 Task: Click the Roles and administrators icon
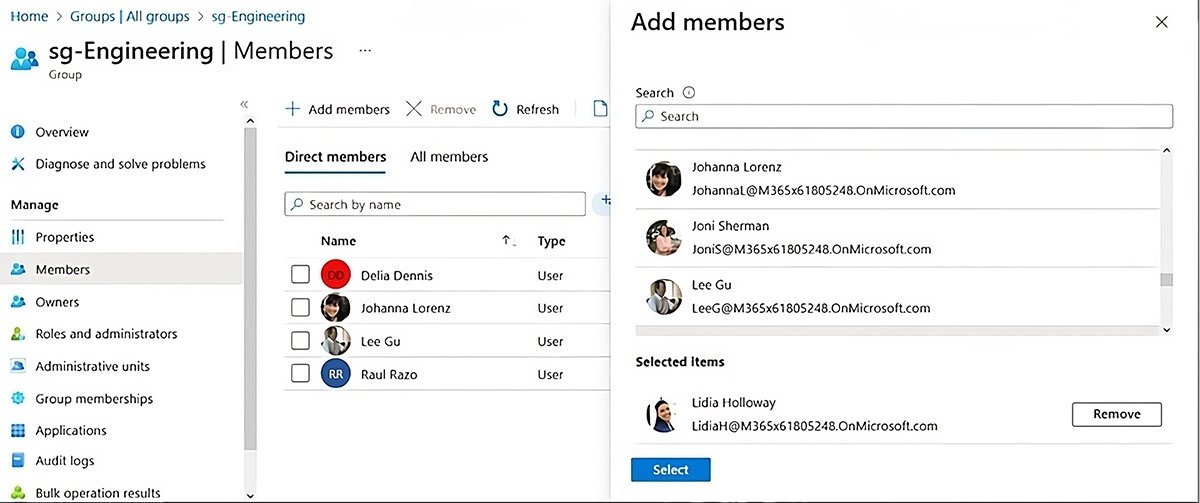point(17,334)
